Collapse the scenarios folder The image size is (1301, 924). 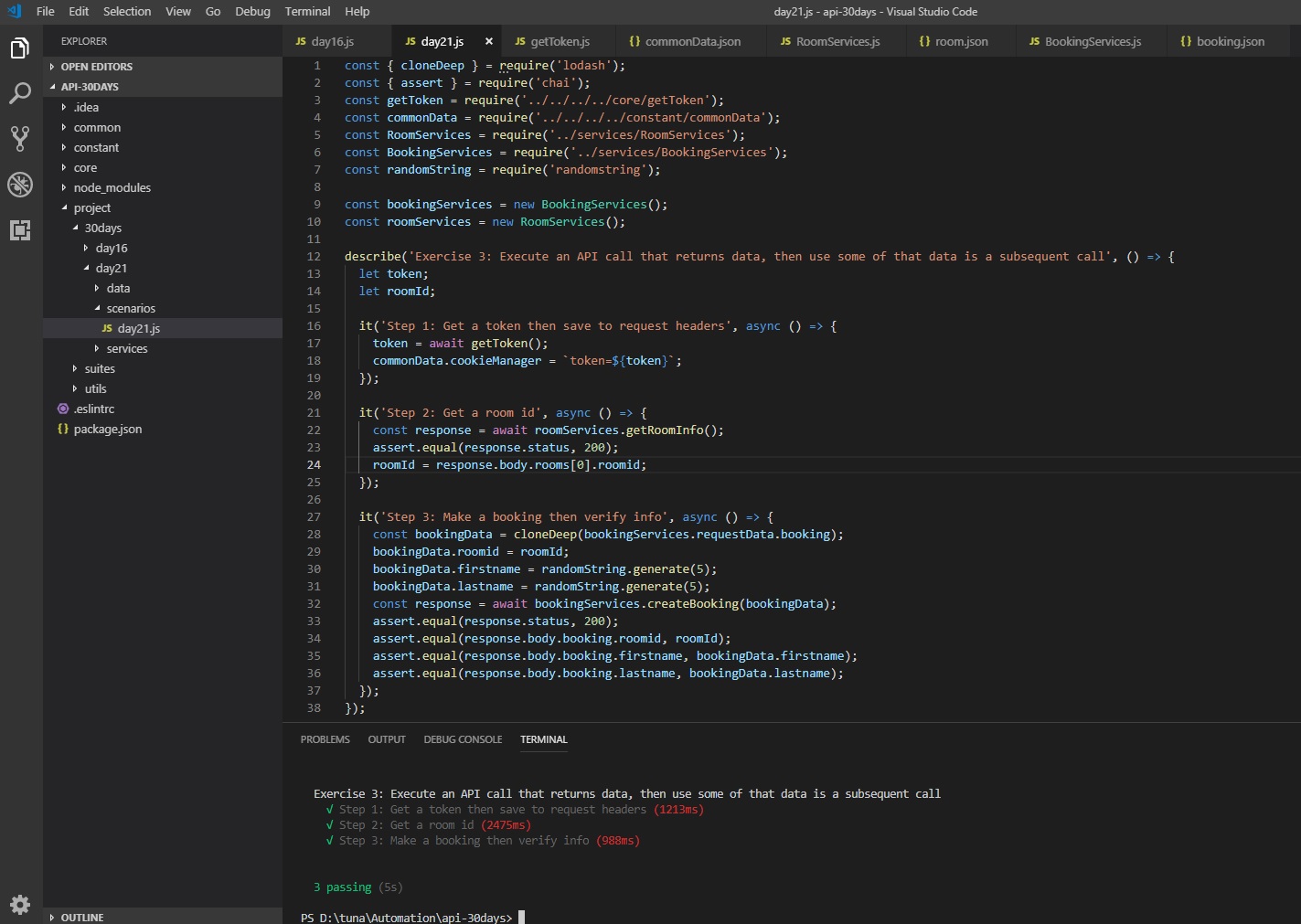163,308
